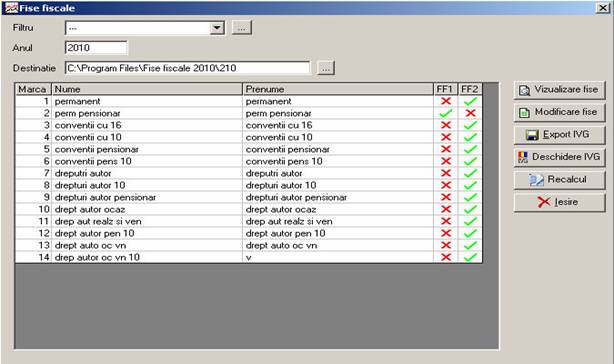Toggle FF1 X for drept auto oc vn
The width and height of the screenshot is (614, 364).
[x=446, y=245]
